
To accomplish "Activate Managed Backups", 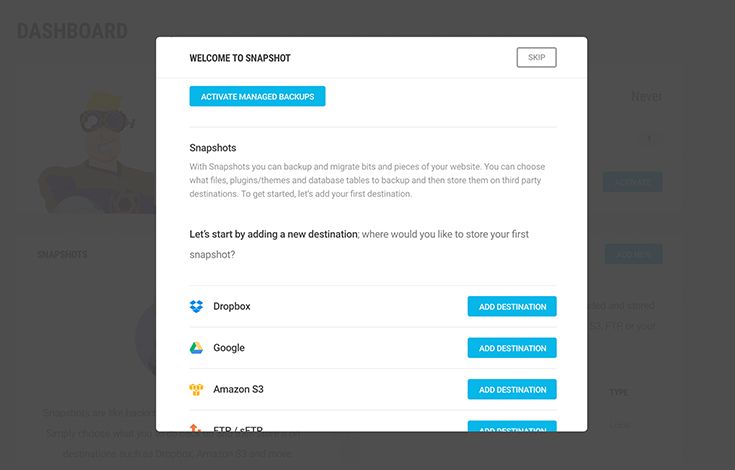I will click(x=257, y=96).
